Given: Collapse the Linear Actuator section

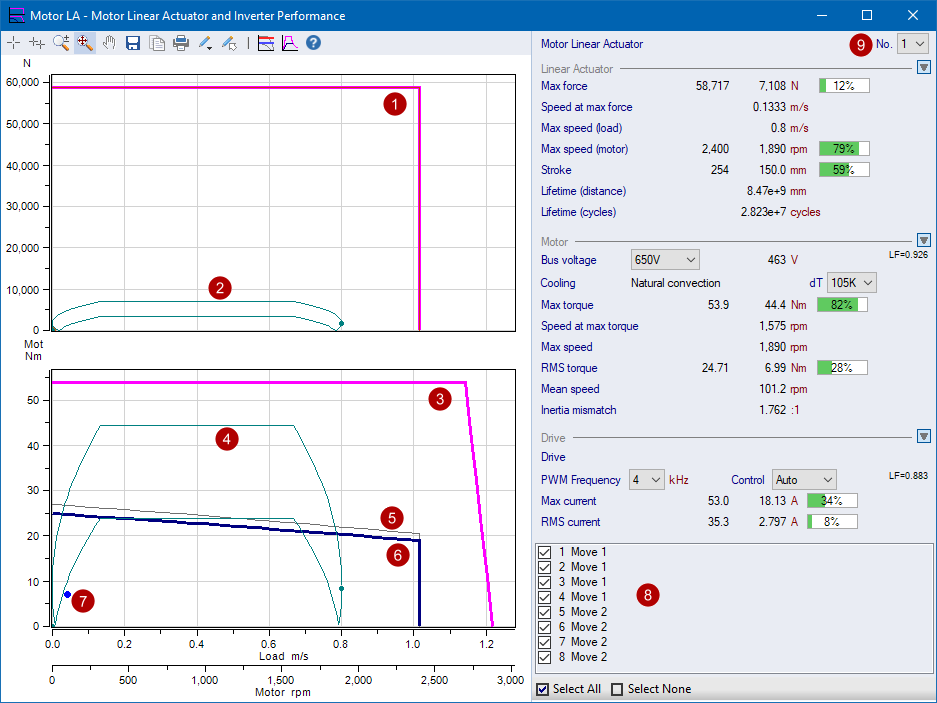Looking at the screenshot, I should [923, 68].
